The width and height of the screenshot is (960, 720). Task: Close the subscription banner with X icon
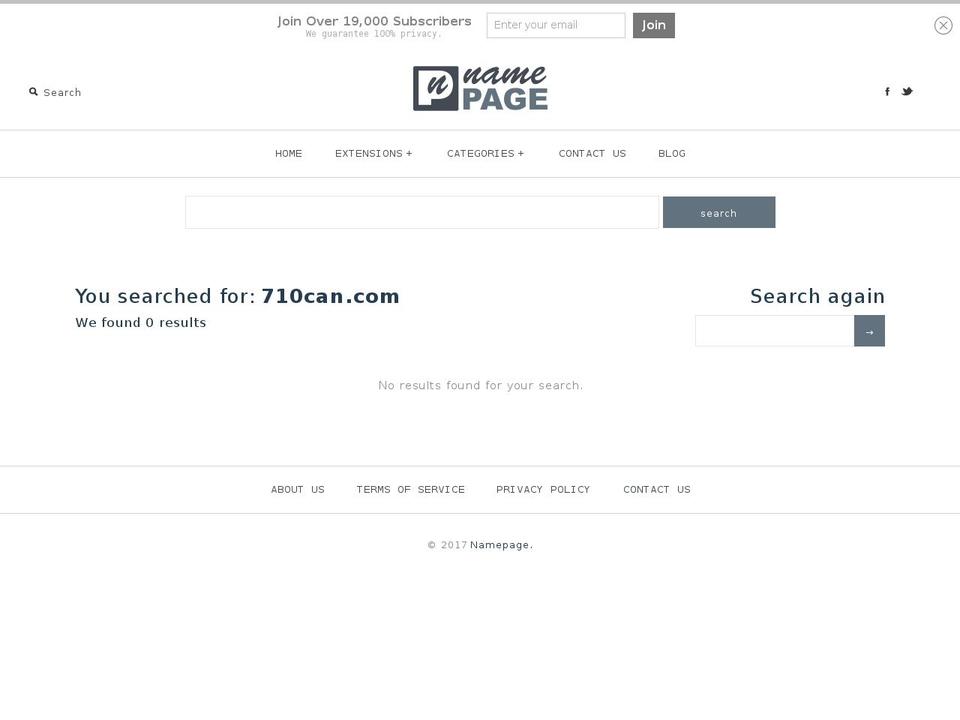pyautogui.click(x=943, y=25)
